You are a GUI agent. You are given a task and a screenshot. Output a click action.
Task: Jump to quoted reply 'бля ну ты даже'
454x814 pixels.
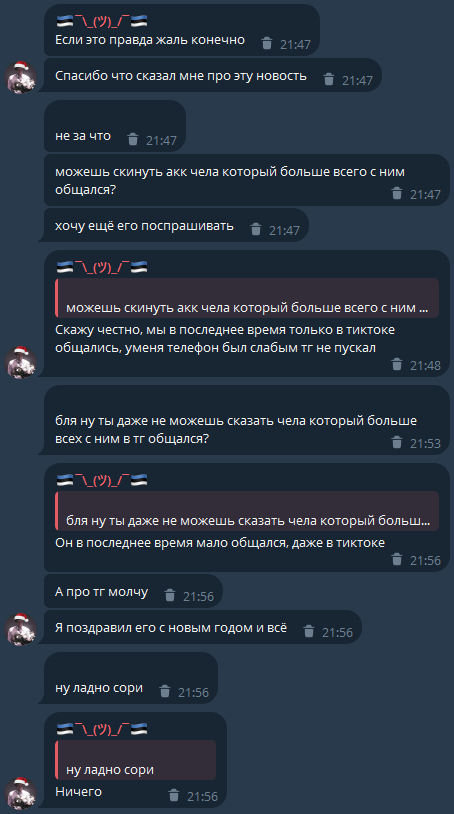247,511
